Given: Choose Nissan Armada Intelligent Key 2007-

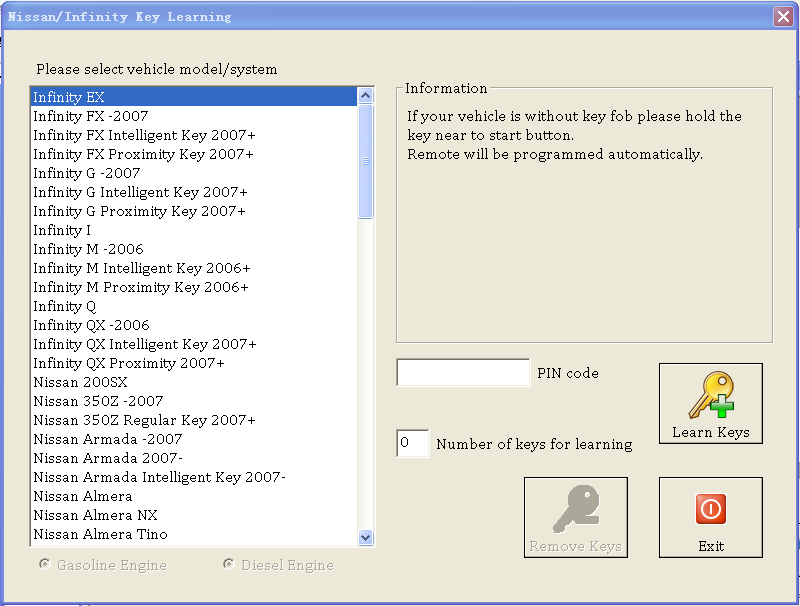Looking at the screenshot, I should pyautogui.click(x=194, y=477).
